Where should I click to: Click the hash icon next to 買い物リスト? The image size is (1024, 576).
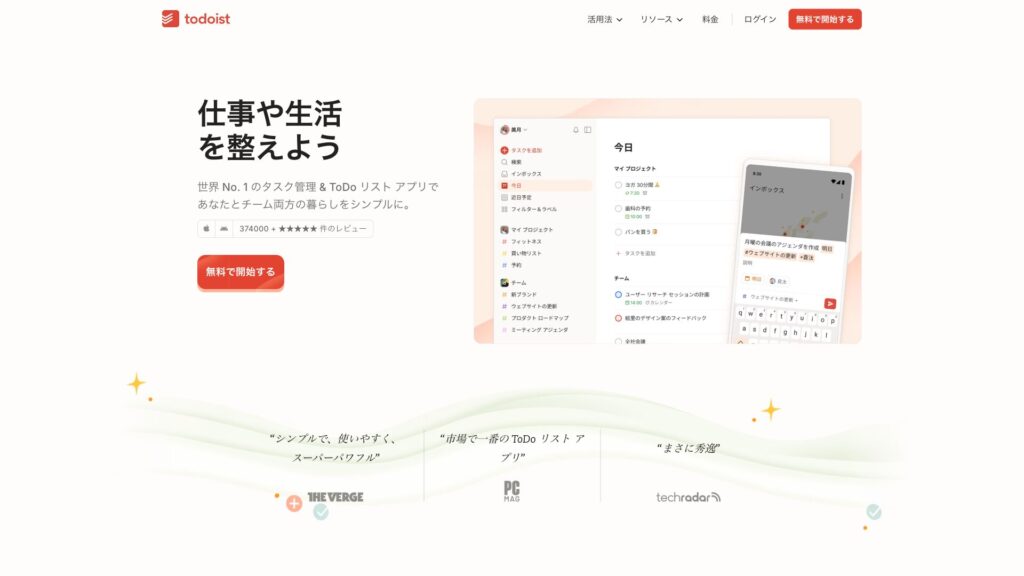[504, 253]
